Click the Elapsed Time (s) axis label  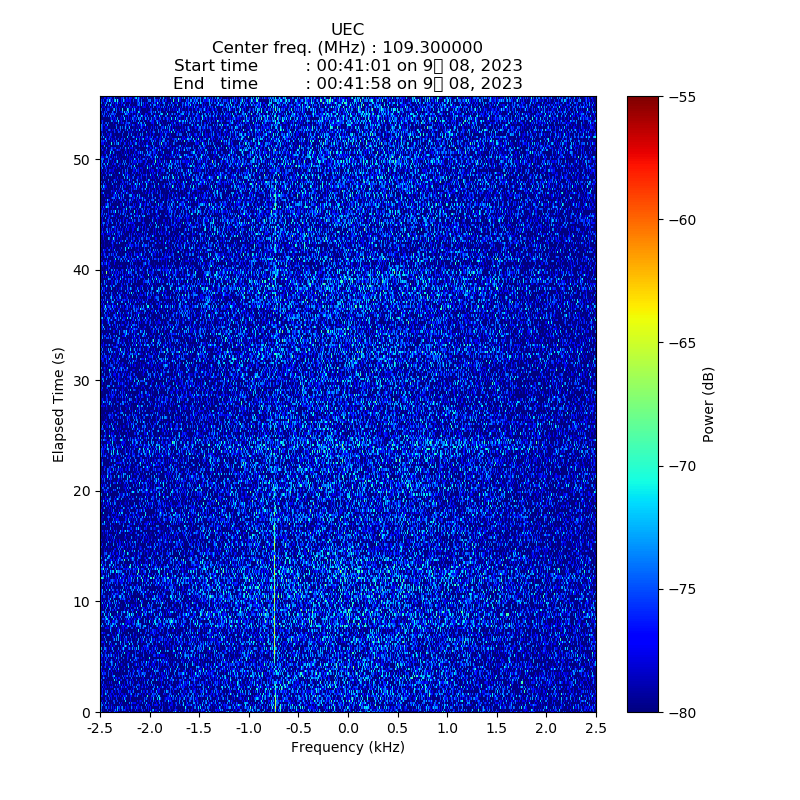point(59,404)
